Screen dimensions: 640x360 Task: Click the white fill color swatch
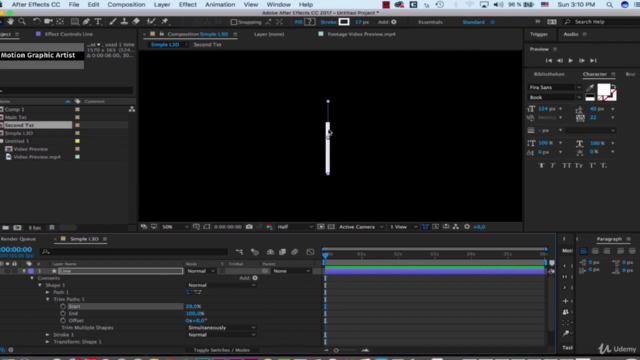tap(604, 89)
